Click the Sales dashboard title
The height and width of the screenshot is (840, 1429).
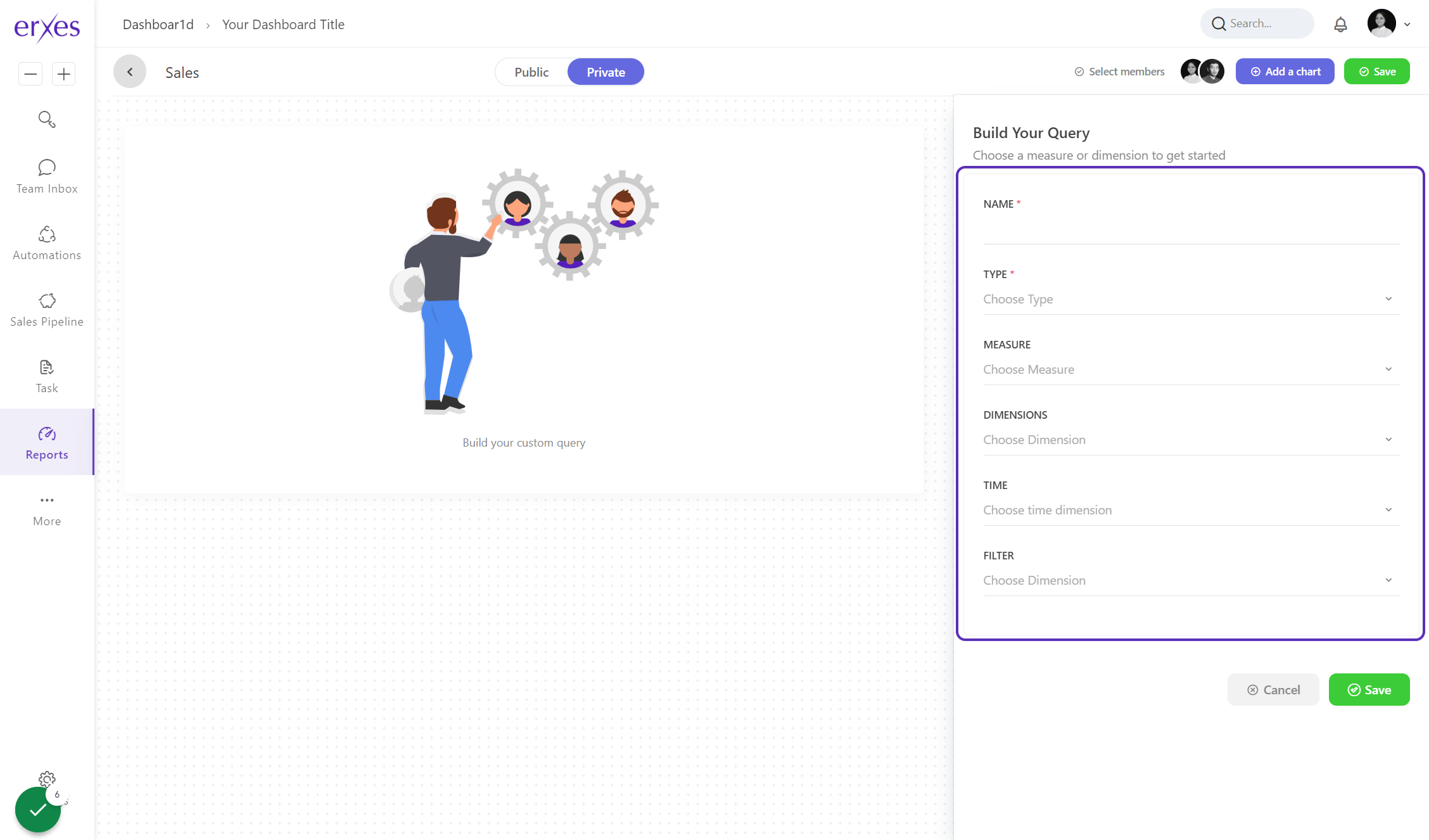[x=182, y=73]
